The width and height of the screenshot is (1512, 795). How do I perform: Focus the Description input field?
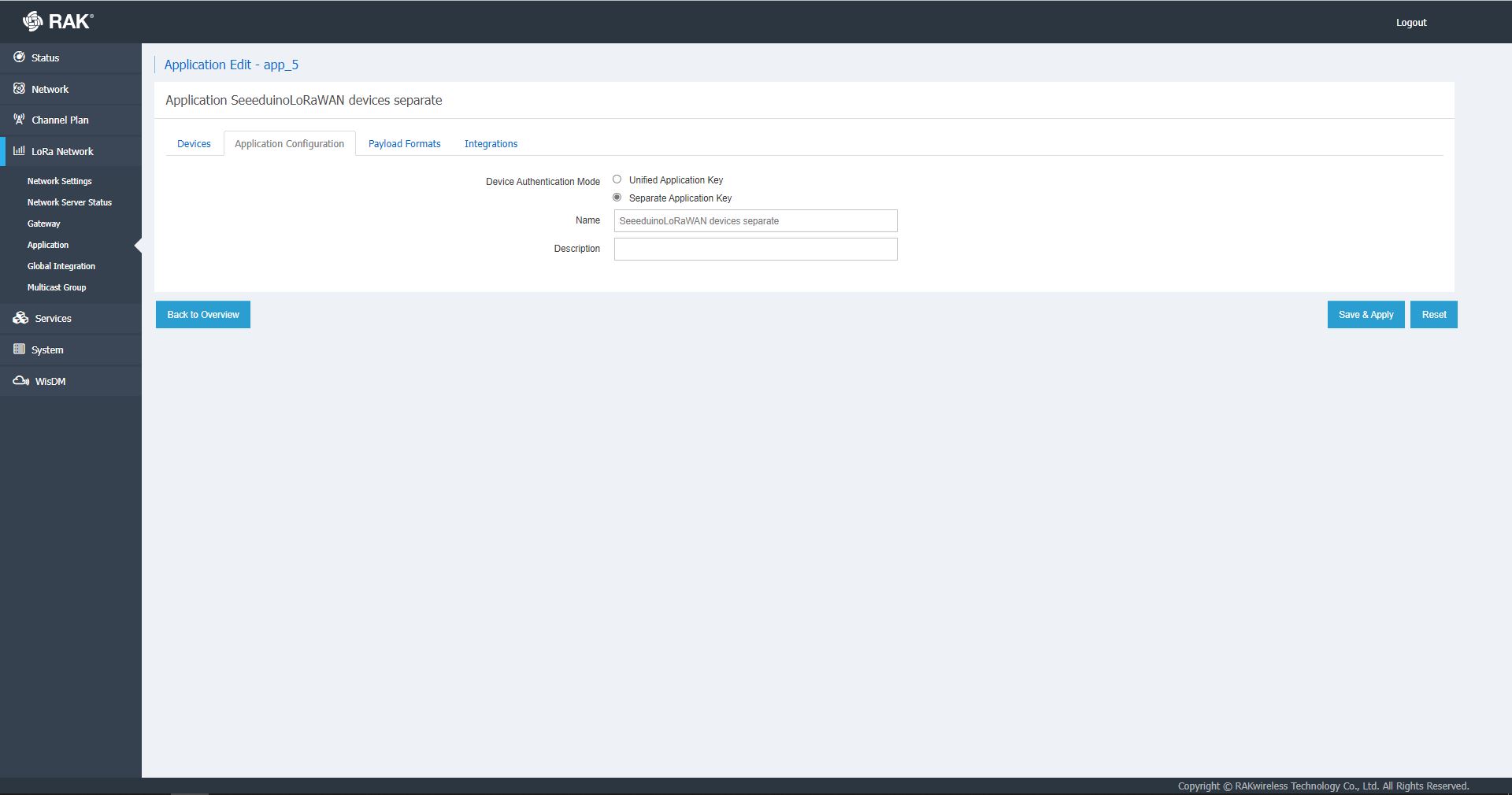pos(755,250)
